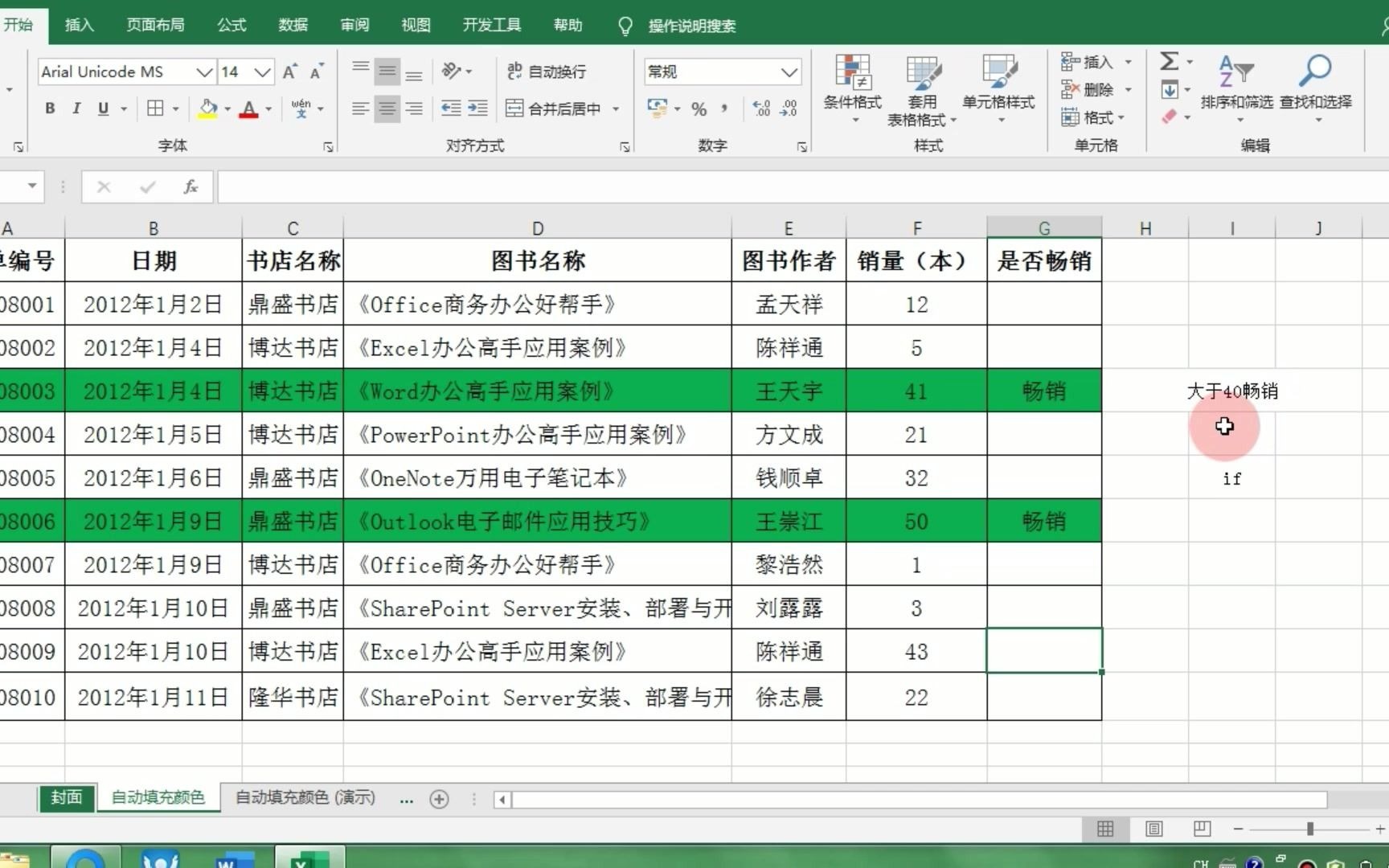Apply comma style number format
Image resolution: width=1389 pixels, height=868 pixels.
725,108
